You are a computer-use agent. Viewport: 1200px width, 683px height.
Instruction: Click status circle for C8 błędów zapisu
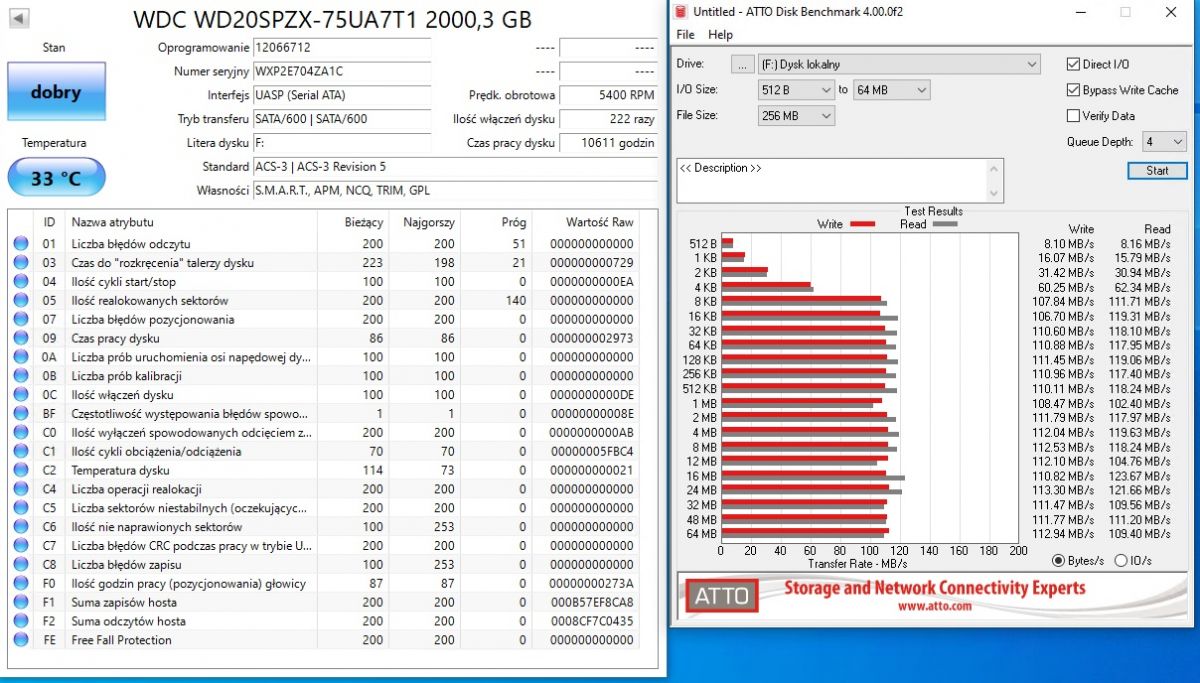21,565
